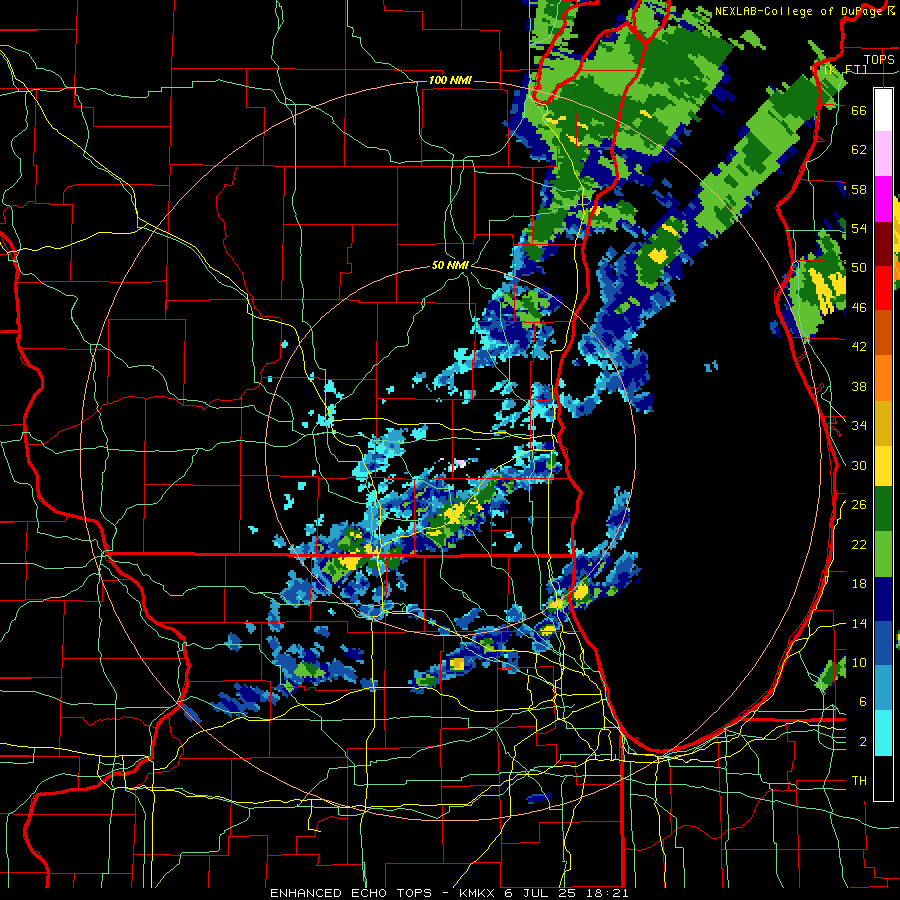Click the 46 value on the legend scale

click(x=859, y=307)
